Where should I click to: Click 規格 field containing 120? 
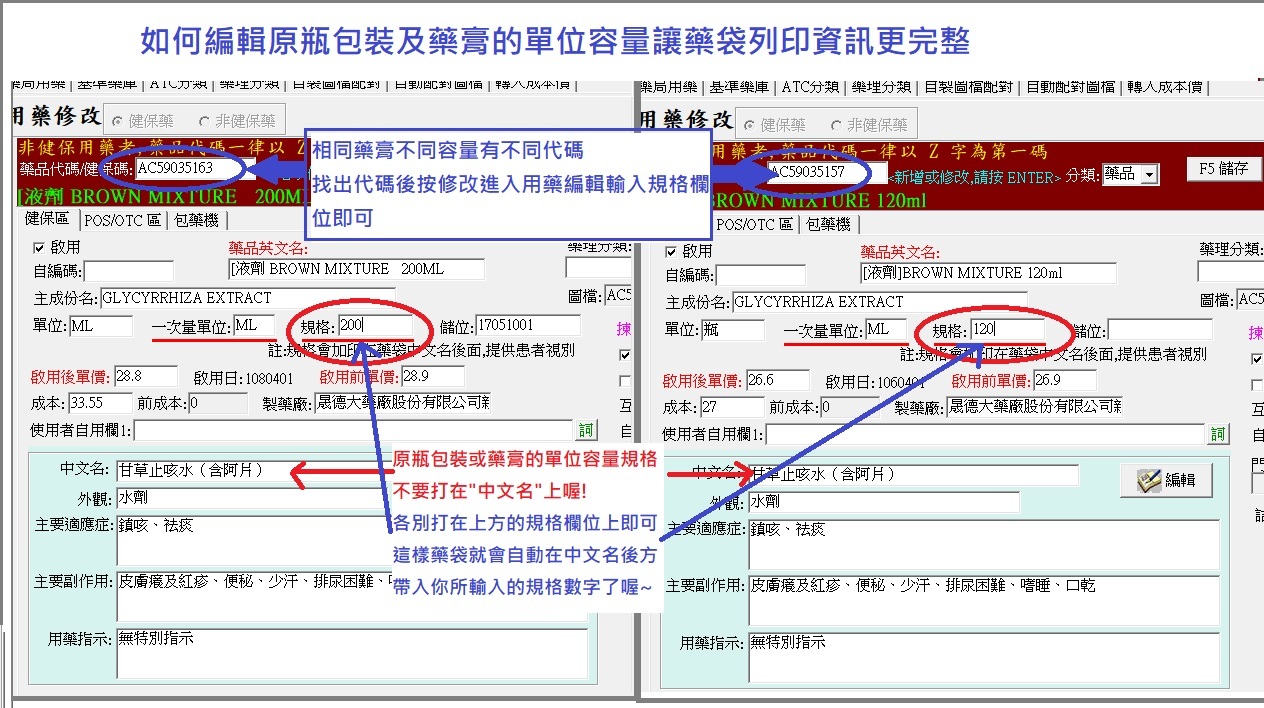[1007, 329]
